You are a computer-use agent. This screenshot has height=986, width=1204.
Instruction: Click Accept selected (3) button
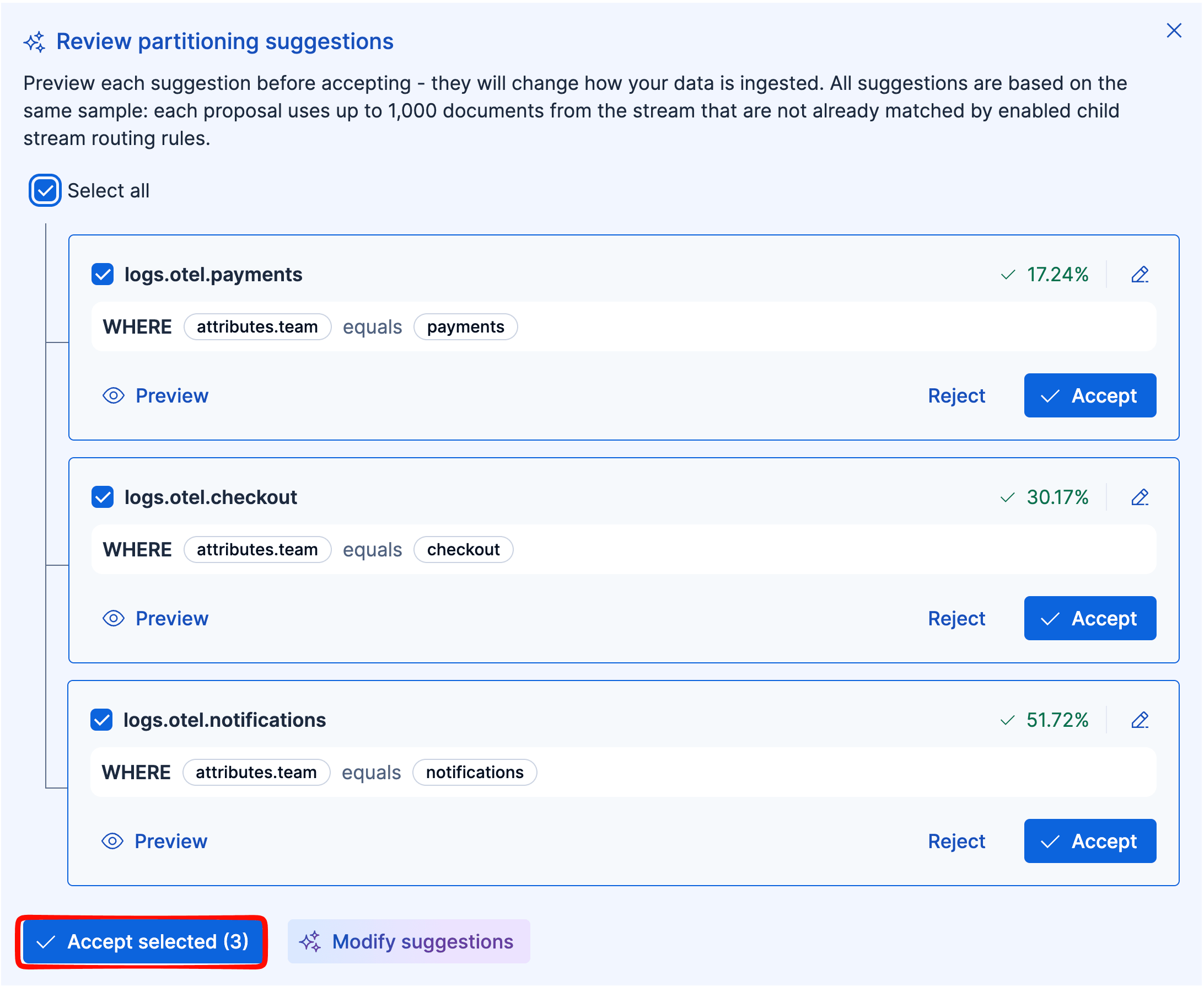pyautogui.click(x=142, y=942)
